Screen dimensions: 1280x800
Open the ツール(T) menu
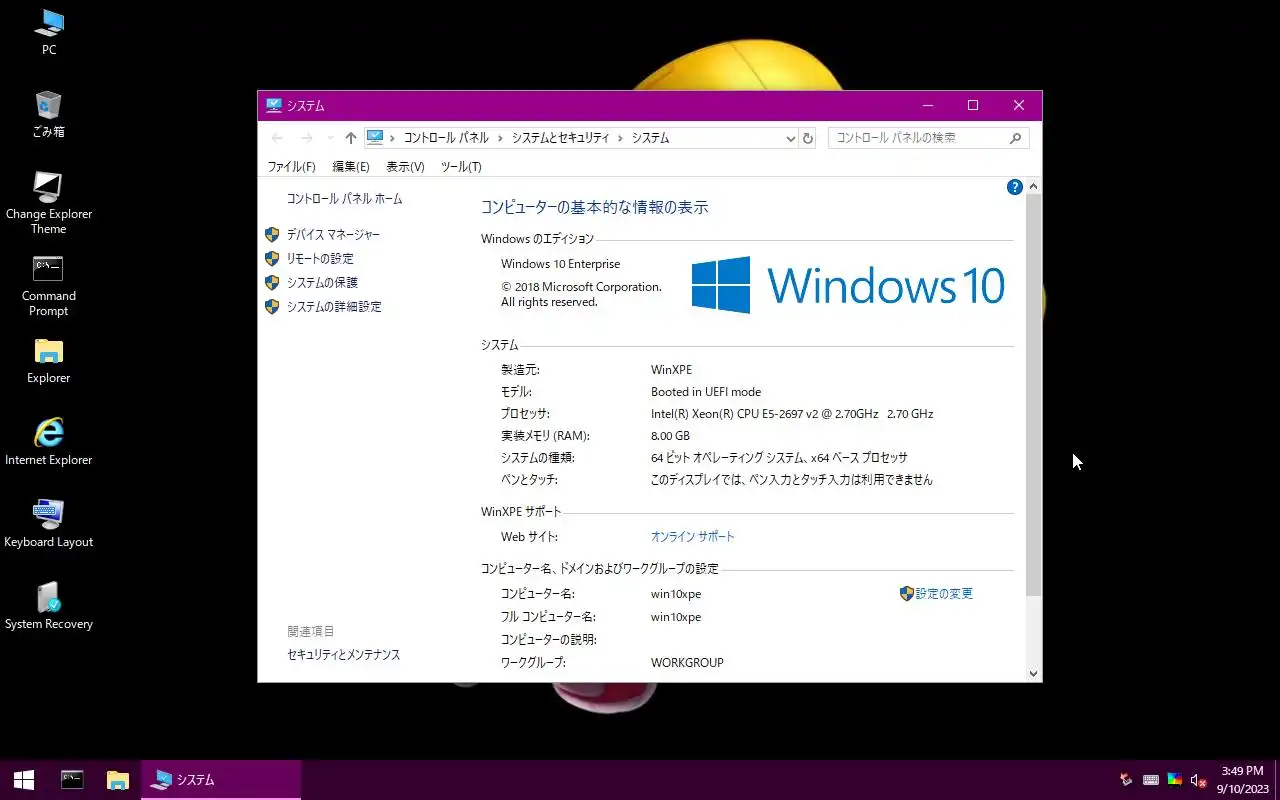tap(461, 167)
